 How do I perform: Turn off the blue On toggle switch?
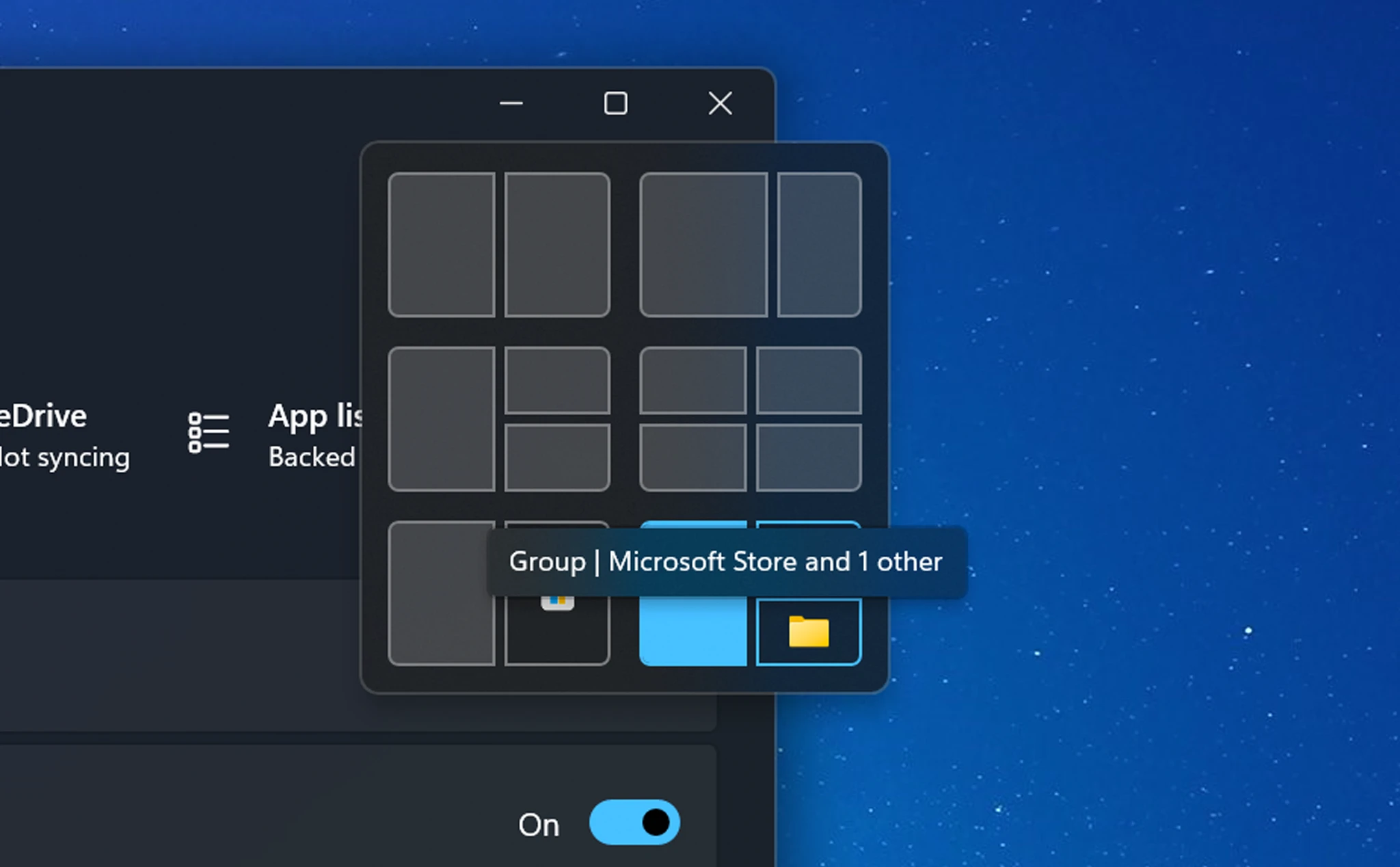pyautogui.click(x=634, y=823)
